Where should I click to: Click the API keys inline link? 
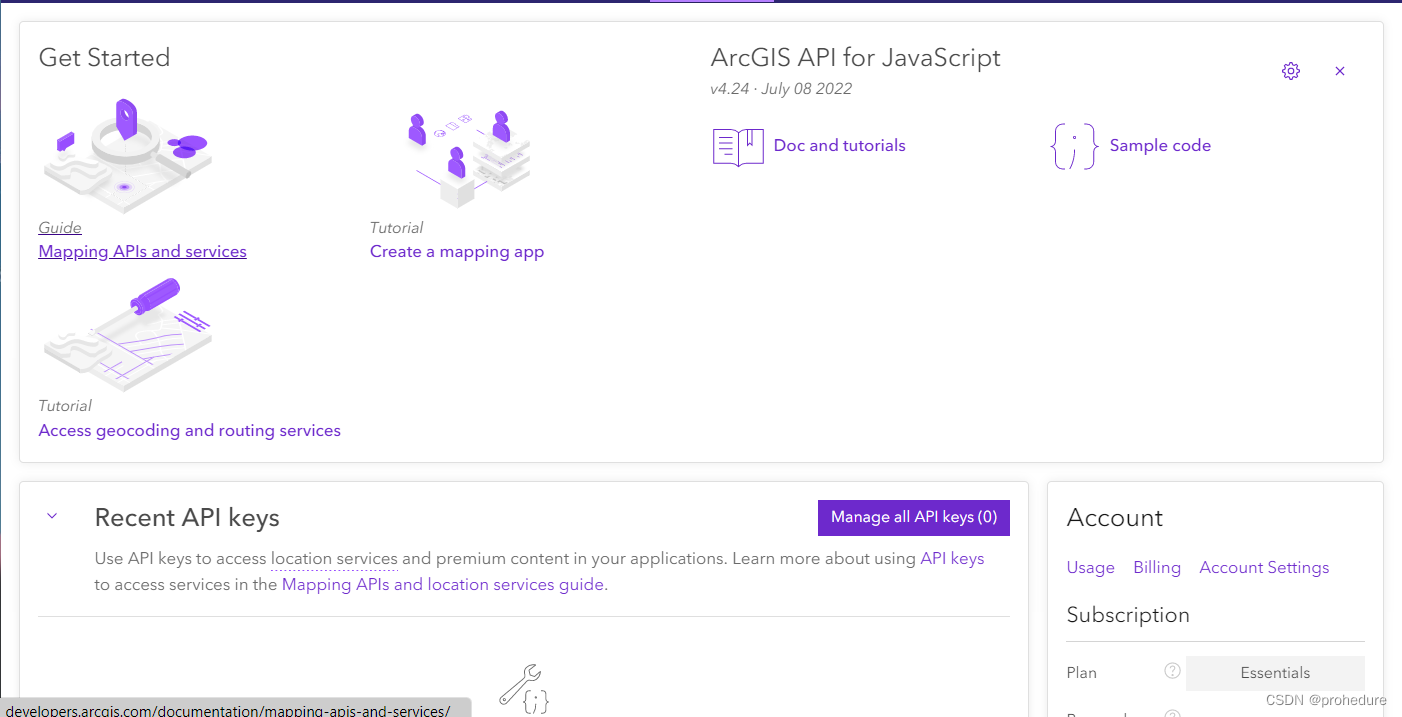coord(952,558)
